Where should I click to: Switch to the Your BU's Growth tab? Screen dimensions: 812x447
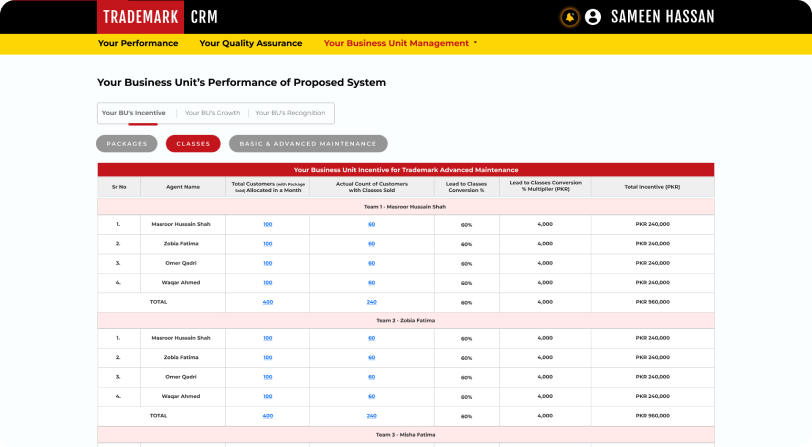212,113
